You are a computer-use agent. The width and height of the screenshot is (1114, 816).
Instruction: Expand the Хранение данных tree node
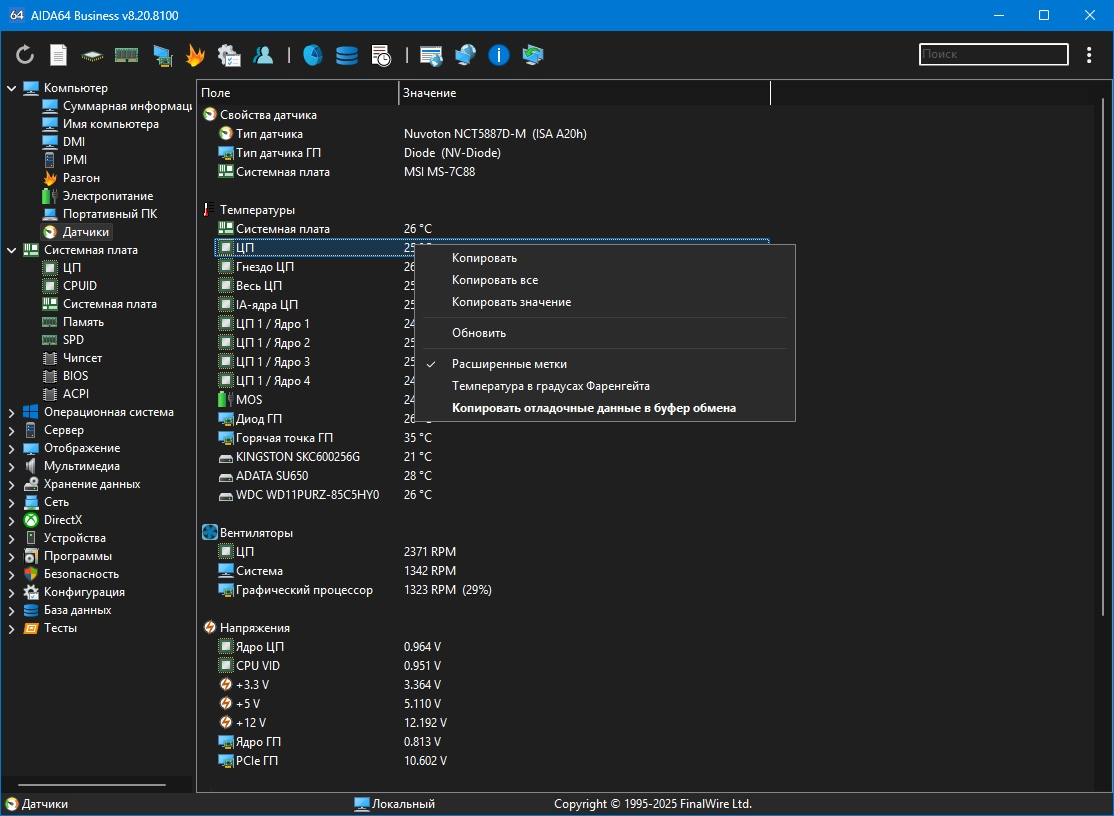12,484
